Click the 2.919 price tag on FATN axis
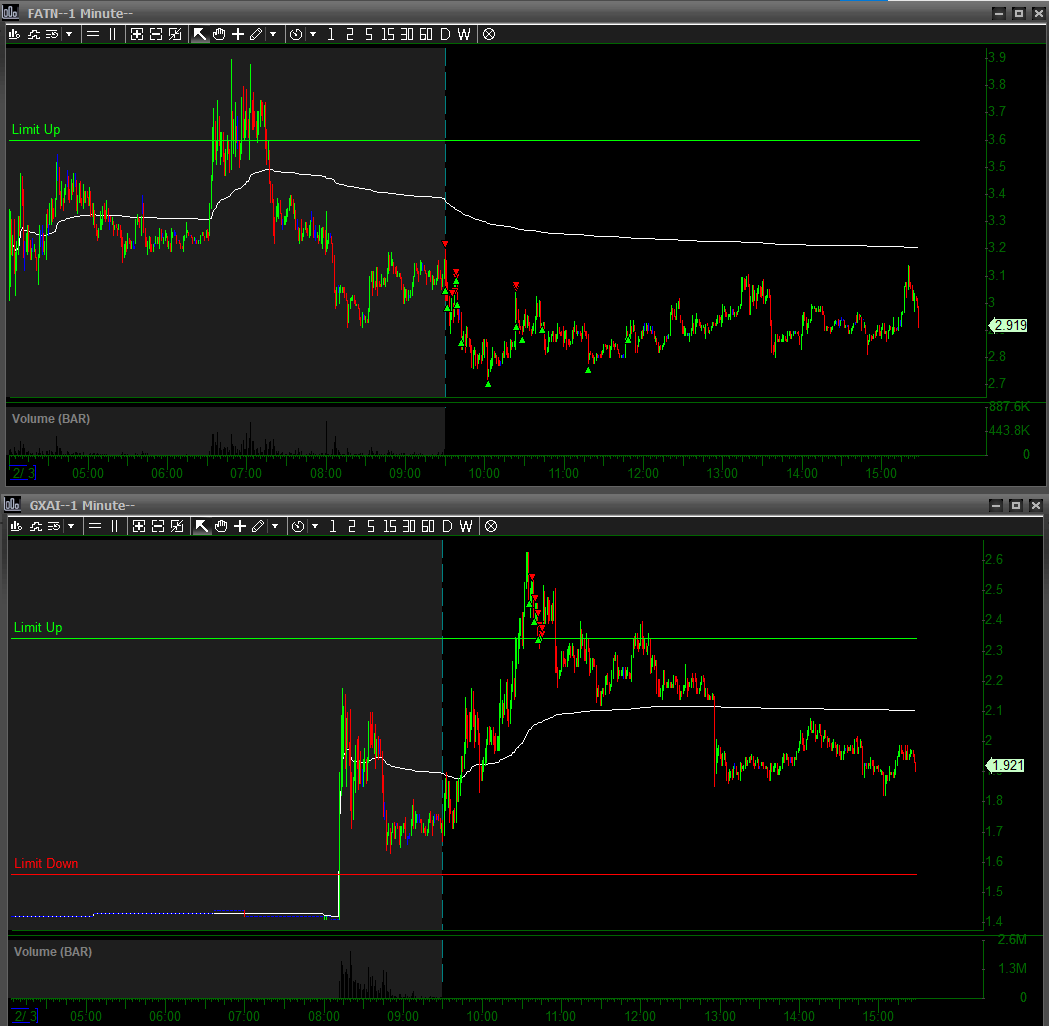The image size is (1049, 1026). coord(1009,326)
